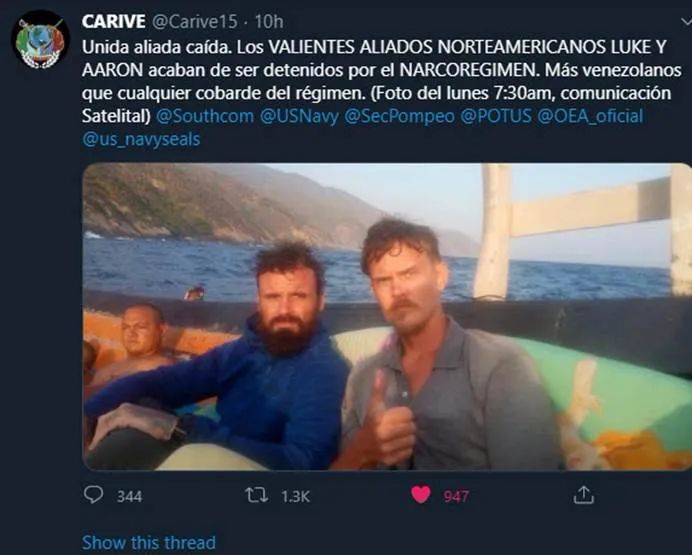Screen dimensions: 692x555
Task: Open the @POTUS mention
Action: point(496,116)
